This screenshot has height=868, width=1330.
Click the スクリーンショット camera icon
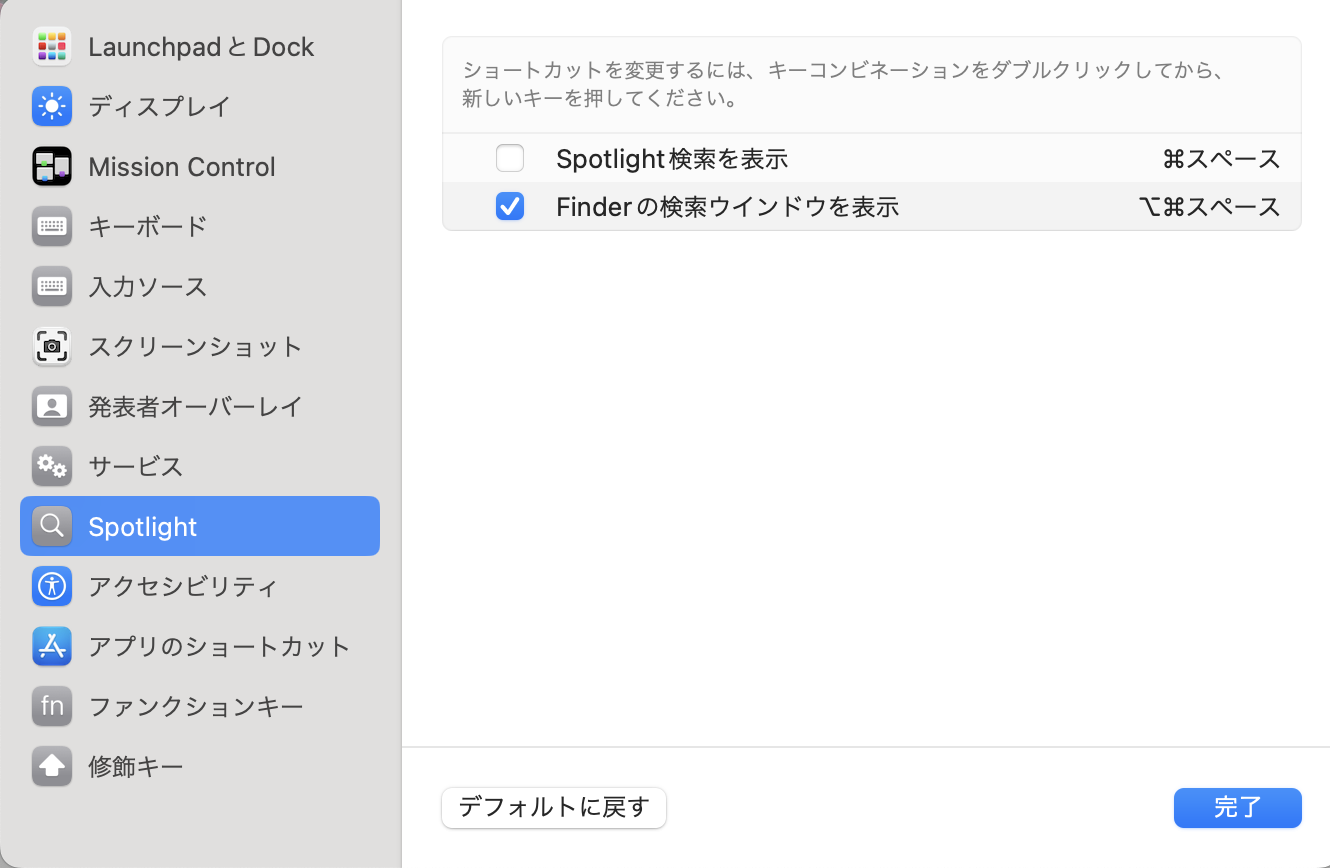51,346
